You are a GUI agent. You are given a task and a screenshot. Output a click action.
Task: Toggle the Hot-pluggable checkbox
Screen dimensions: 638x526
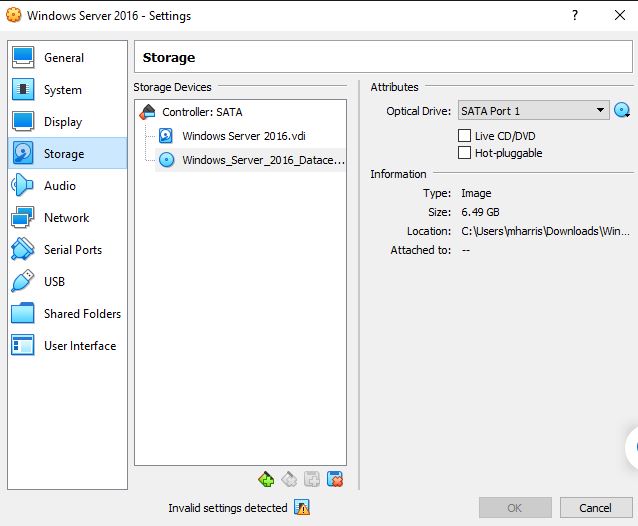(464, 153)
